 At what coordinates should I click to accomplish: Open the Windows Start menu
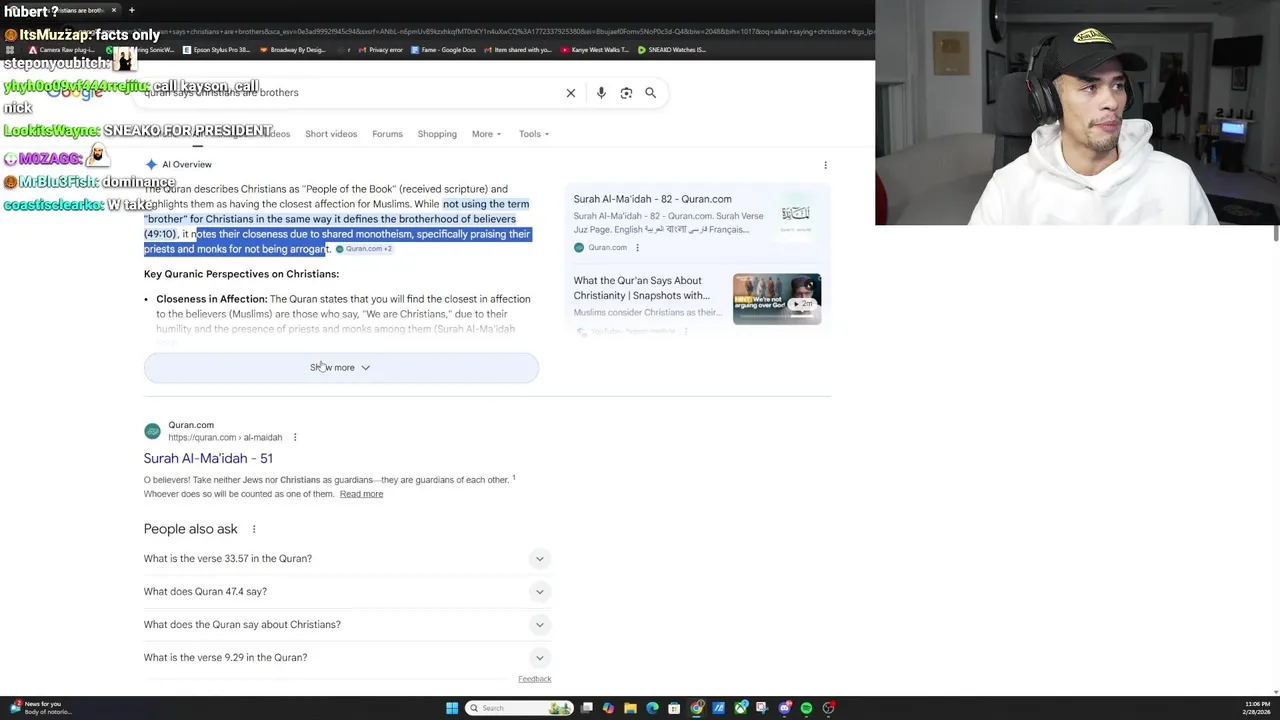[452, 708]
